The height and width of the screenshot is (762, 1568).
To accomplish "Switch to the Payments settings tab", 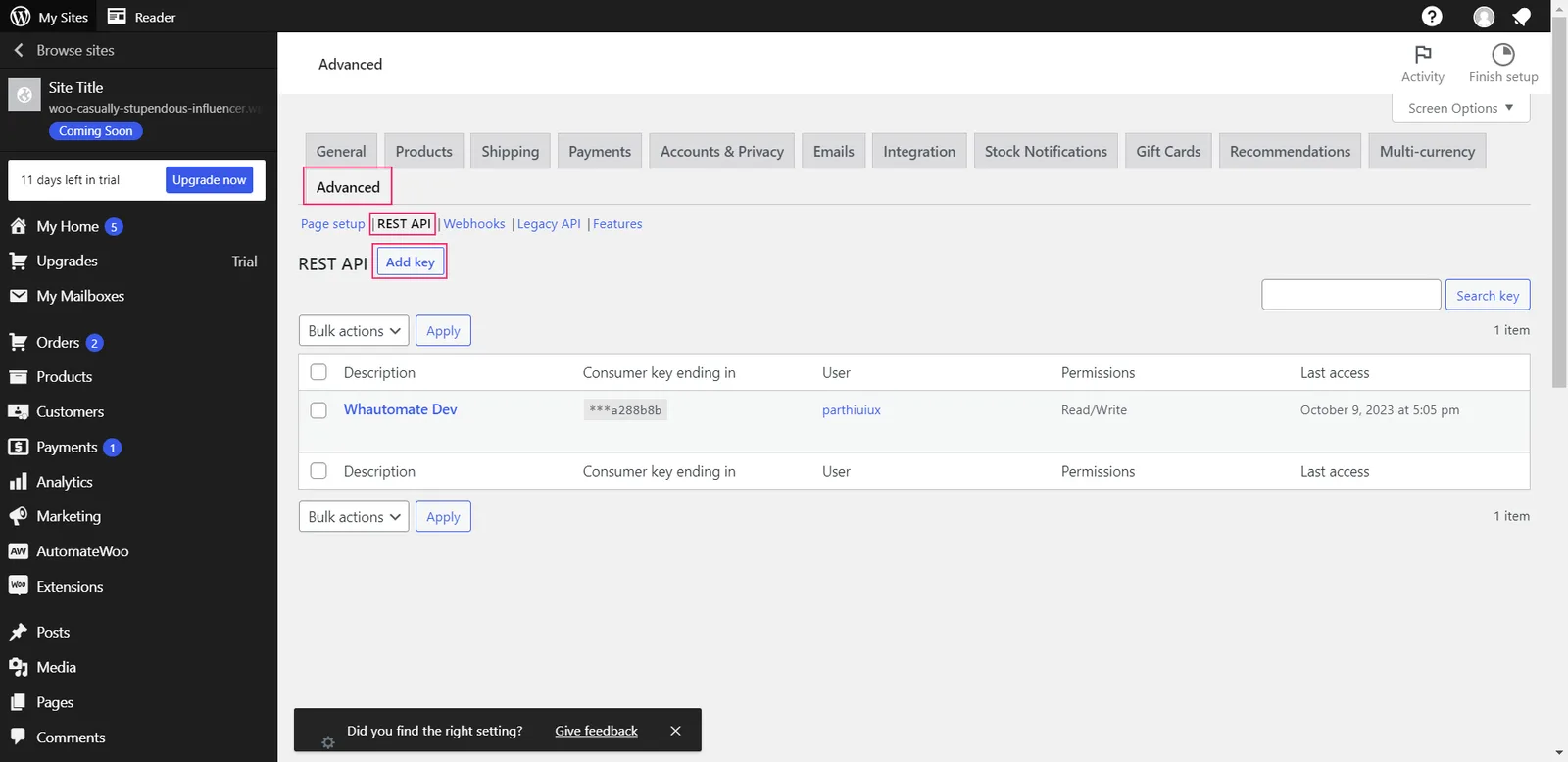I will point(600,151).
